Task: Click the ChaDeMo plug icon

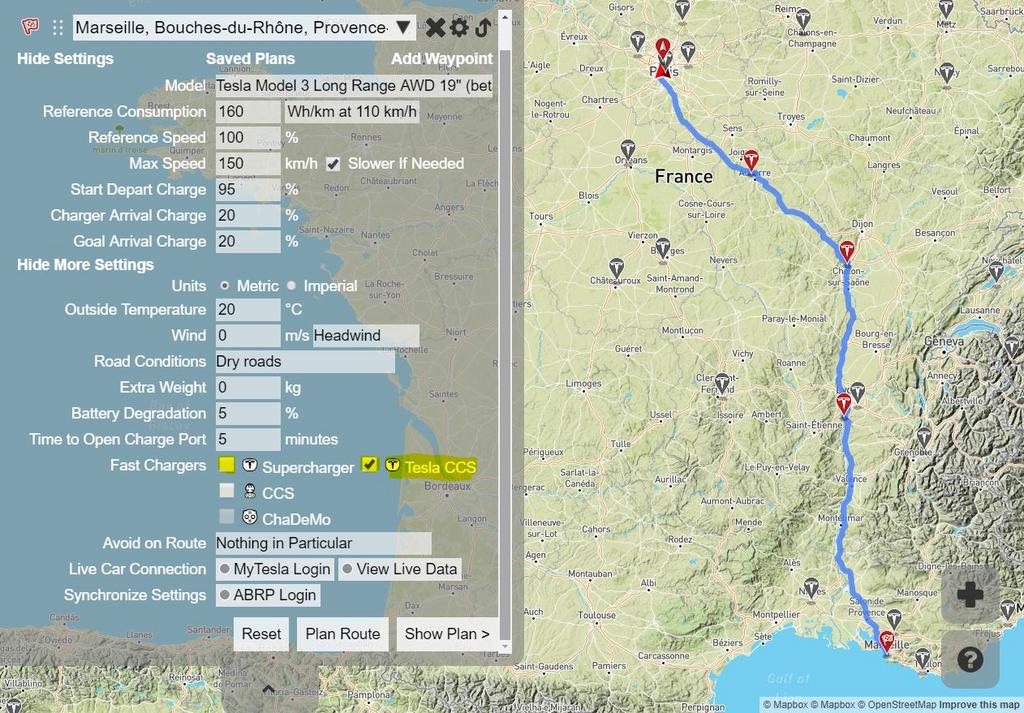Action: coord(249,518)
